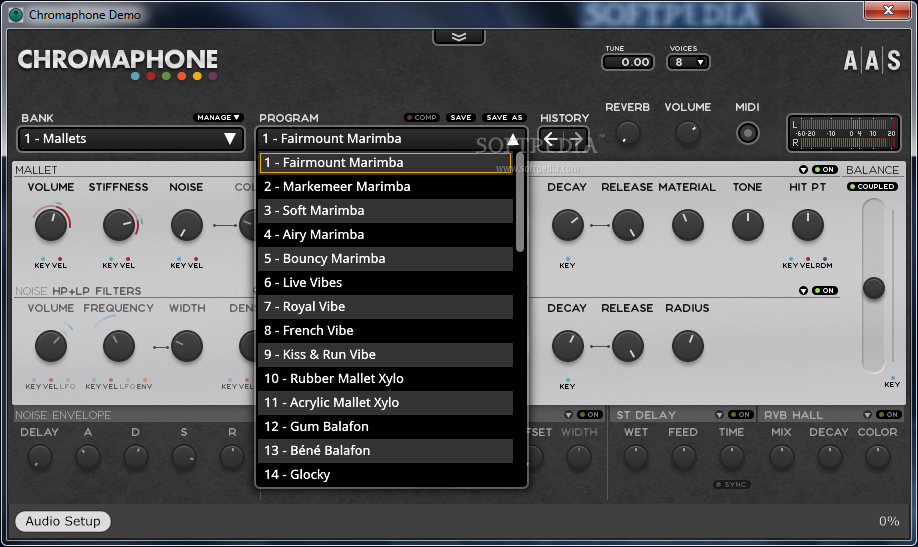Select program 12 - Gum Balafon
The width and height of the screenshot is (918, 547).
(386, 427)
